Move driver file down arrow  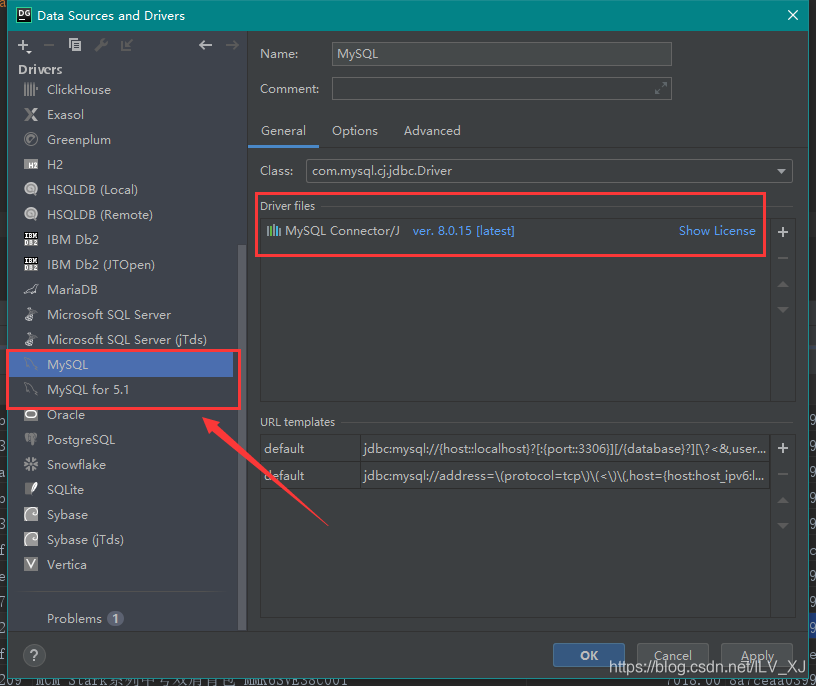(783, 310)
